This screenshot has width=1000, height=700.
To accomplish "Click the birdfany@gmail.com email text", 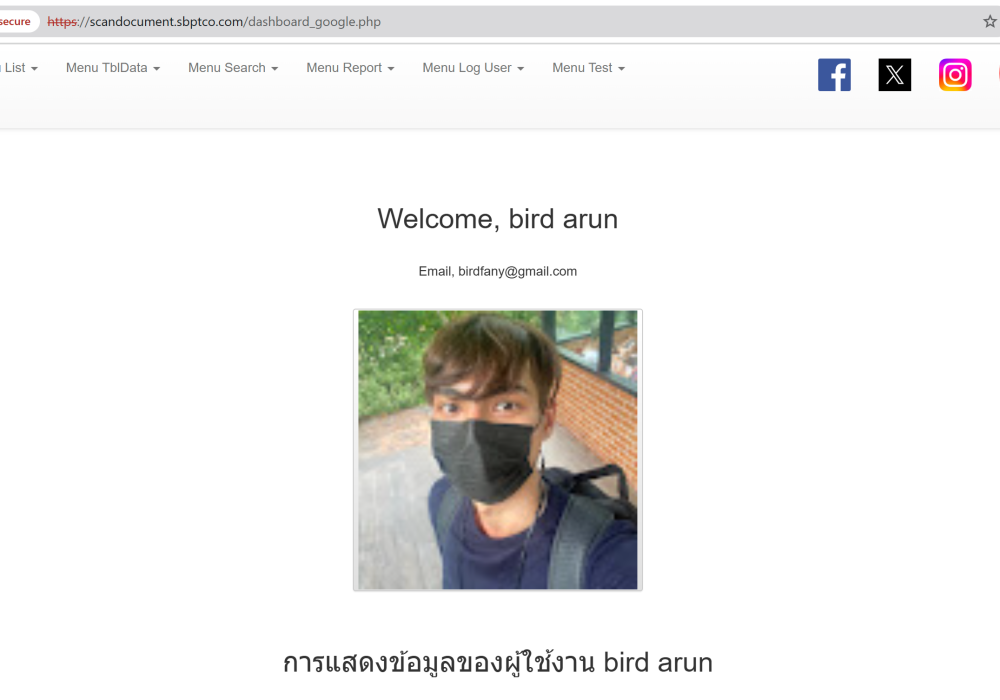I will click(517, 272).
